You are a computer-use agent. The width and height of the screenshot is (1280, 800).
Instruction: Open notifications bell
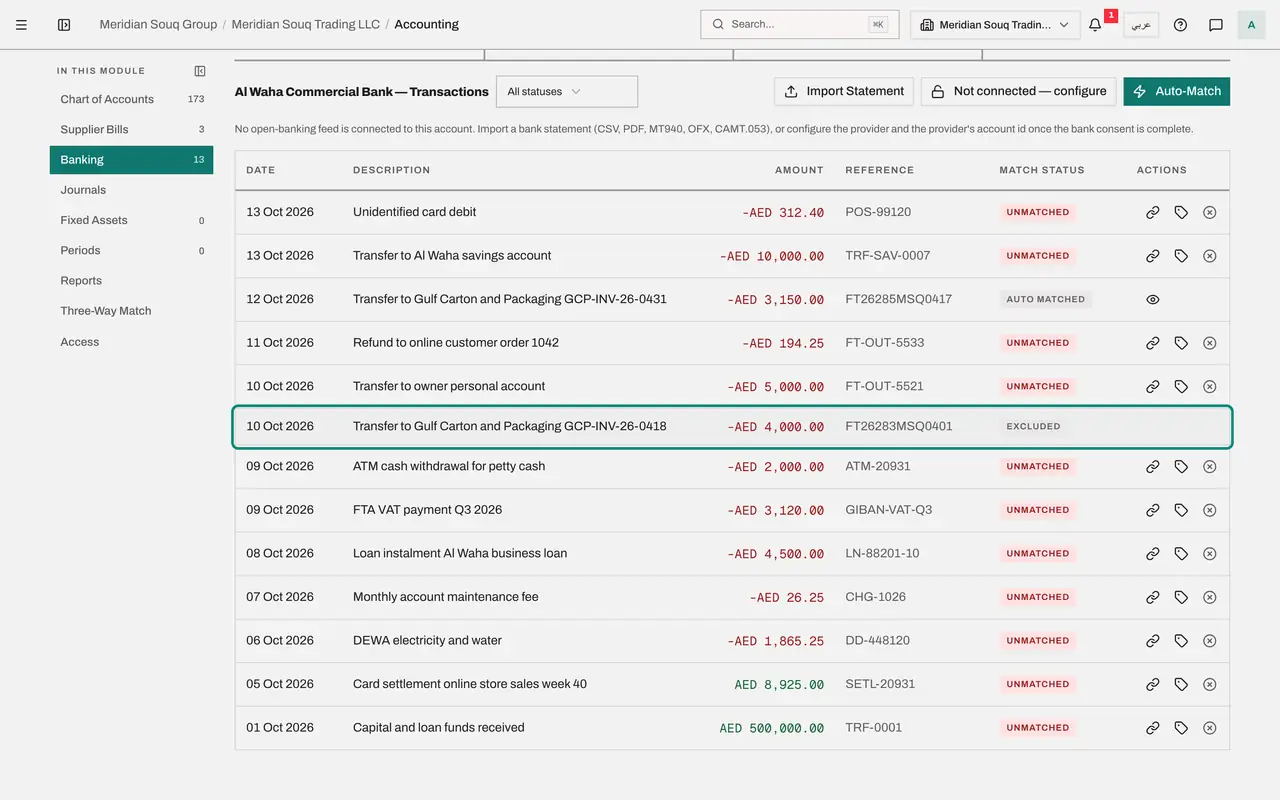pyautogui.click(x=1095, y=25)
